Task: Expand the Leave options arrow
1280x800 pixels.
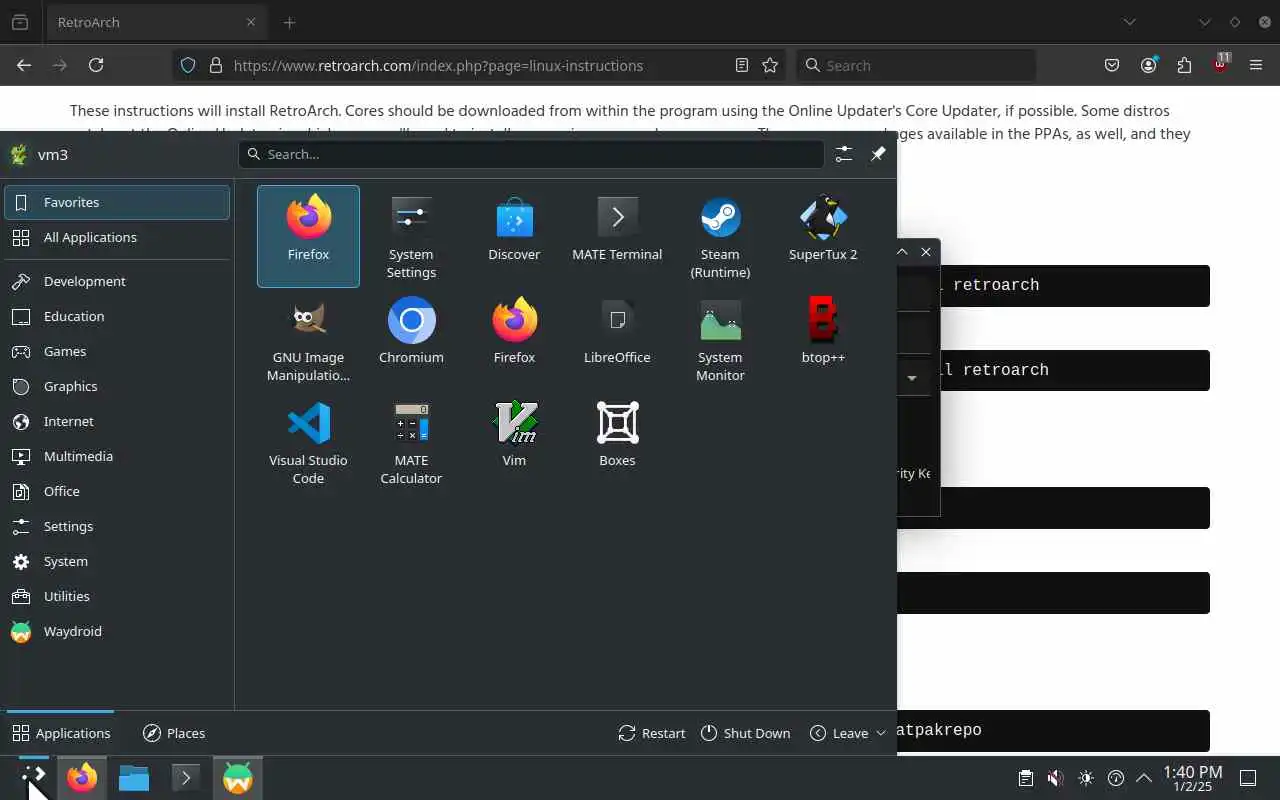Action: 881,733
